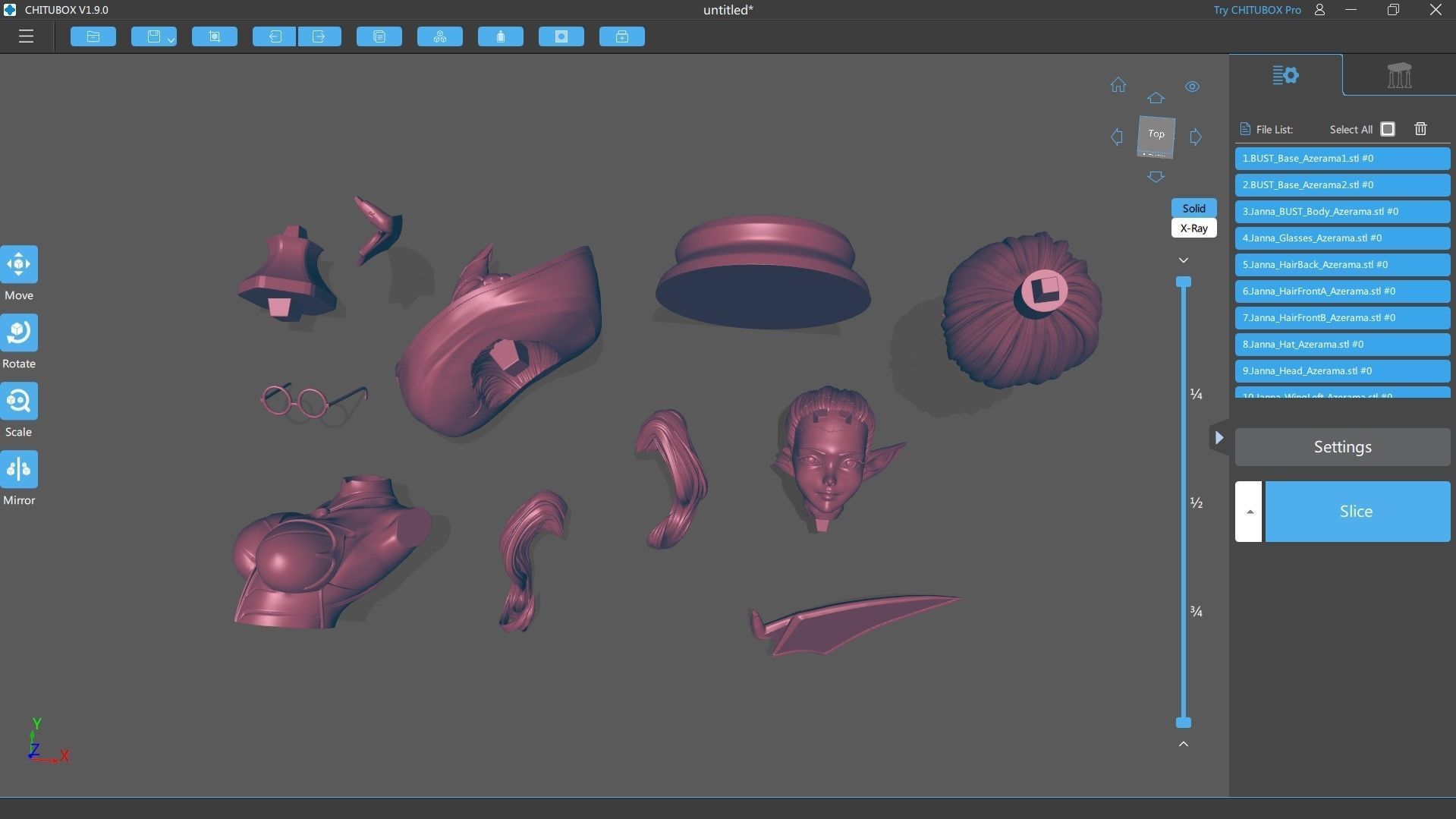Click the Try CHITUBOX Pro link
Viewport: 1456px width, 819px height.
click(1256, 10)
